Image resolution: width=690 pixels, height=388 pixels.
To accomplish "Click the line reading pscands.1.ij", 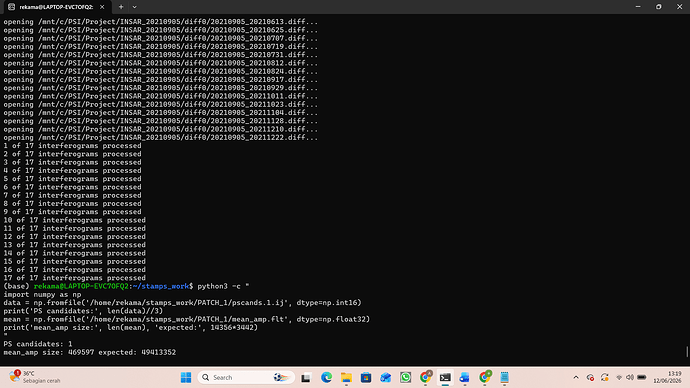I will (x=183, y=303).
